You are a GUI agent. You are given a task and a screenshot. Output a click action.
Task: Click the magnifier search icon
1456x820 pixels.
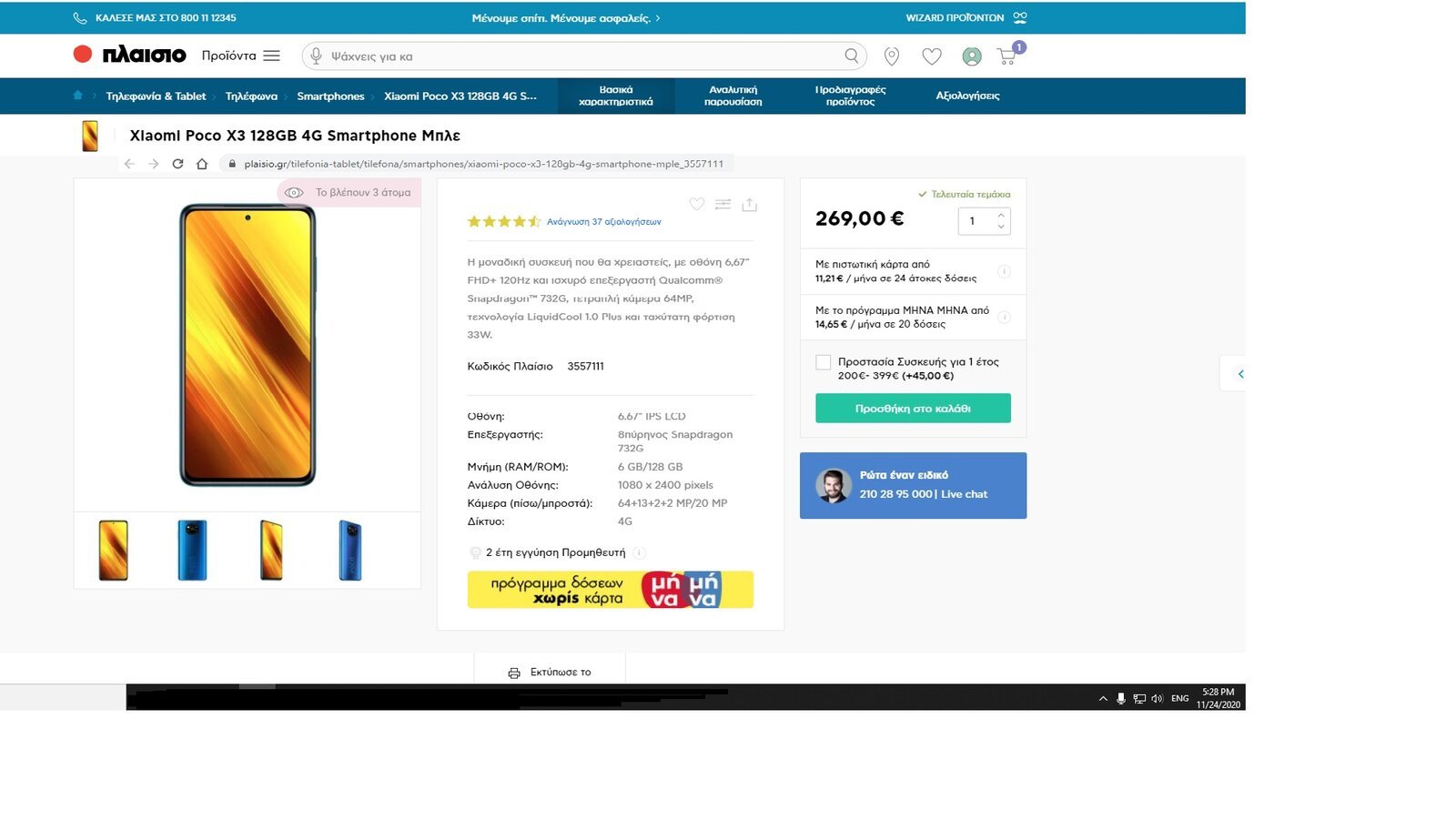coord(851,56)
